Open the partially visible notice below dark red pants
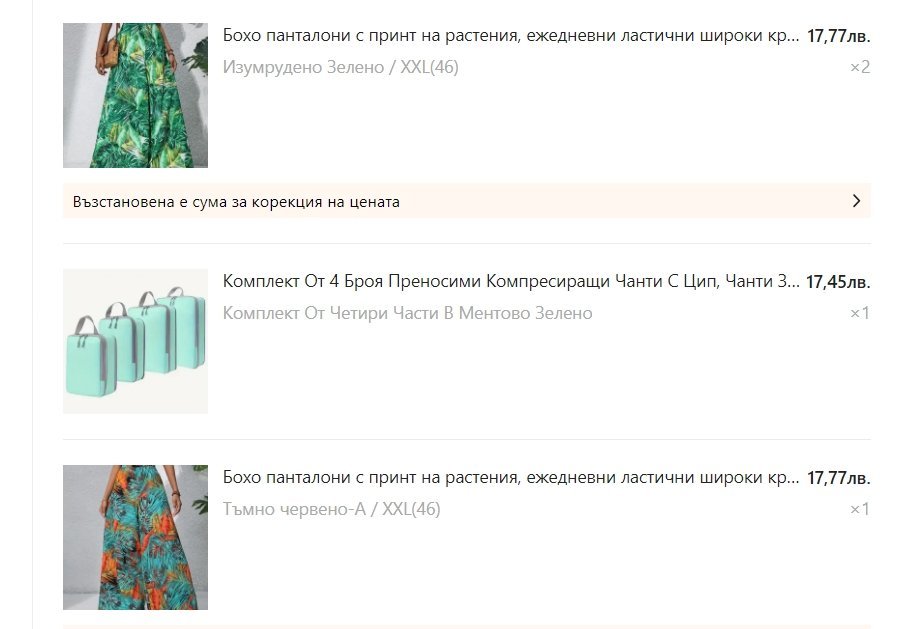Screen dimensions: 922x629 (467, 627)
